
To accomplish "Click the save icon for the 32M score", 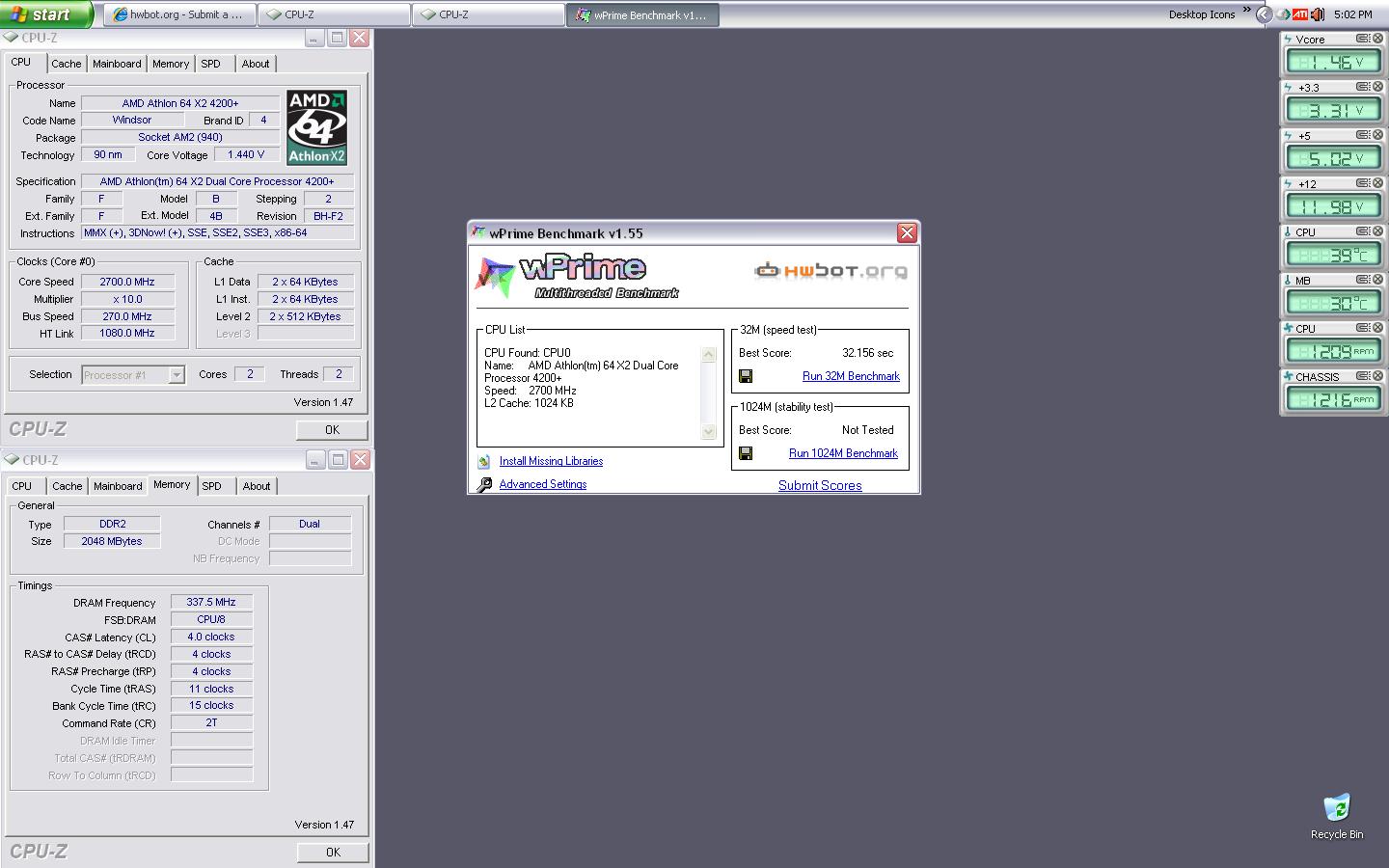I will pyautogui.click(x=746, y=376).
